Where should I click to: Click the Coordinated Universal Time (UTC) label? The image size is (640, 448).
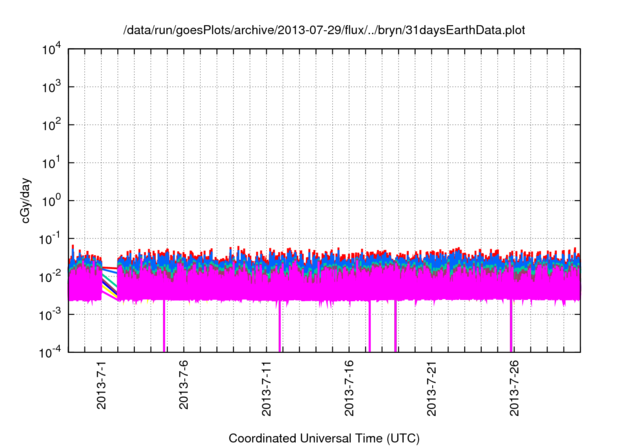point(324,438)
